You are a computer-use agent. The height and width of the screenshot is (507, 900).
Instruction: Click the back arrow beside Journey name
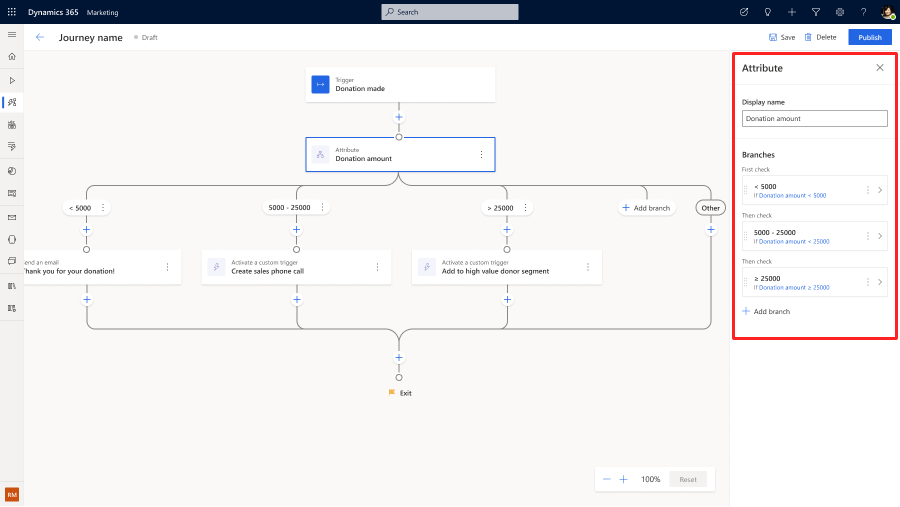40,37
